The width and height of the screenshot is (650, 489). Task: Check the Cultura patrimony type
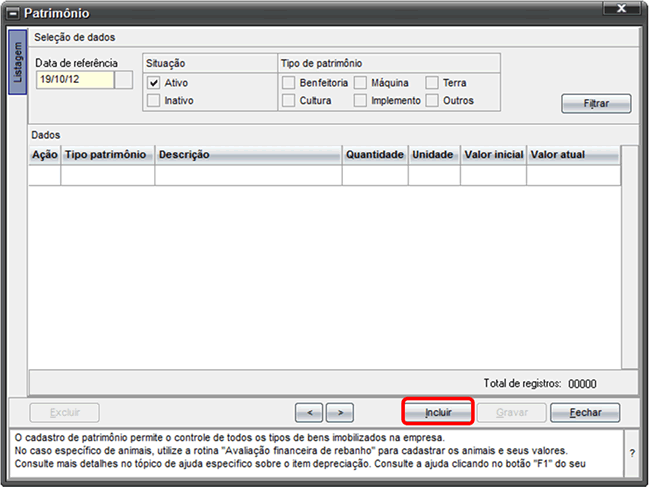click(289, 101)
